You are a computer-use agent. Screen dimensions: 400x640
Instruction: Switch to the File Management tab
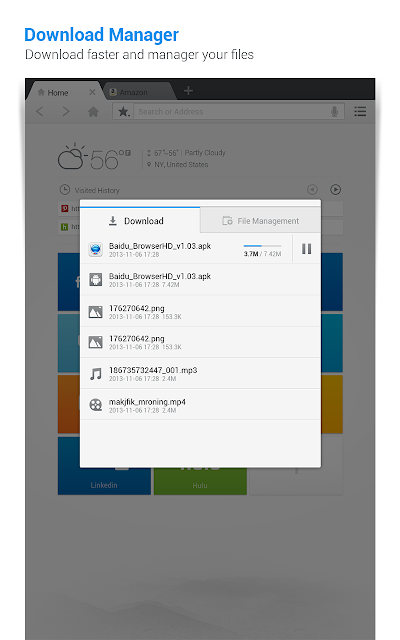[261, 221]
